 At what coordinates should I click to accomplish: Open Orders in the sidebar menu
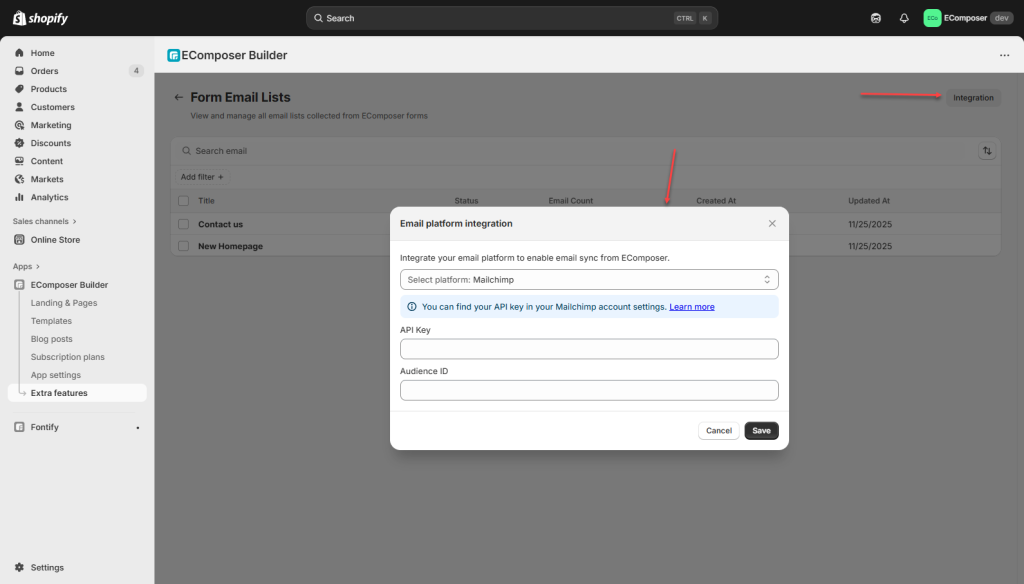(x=44, y=71)
